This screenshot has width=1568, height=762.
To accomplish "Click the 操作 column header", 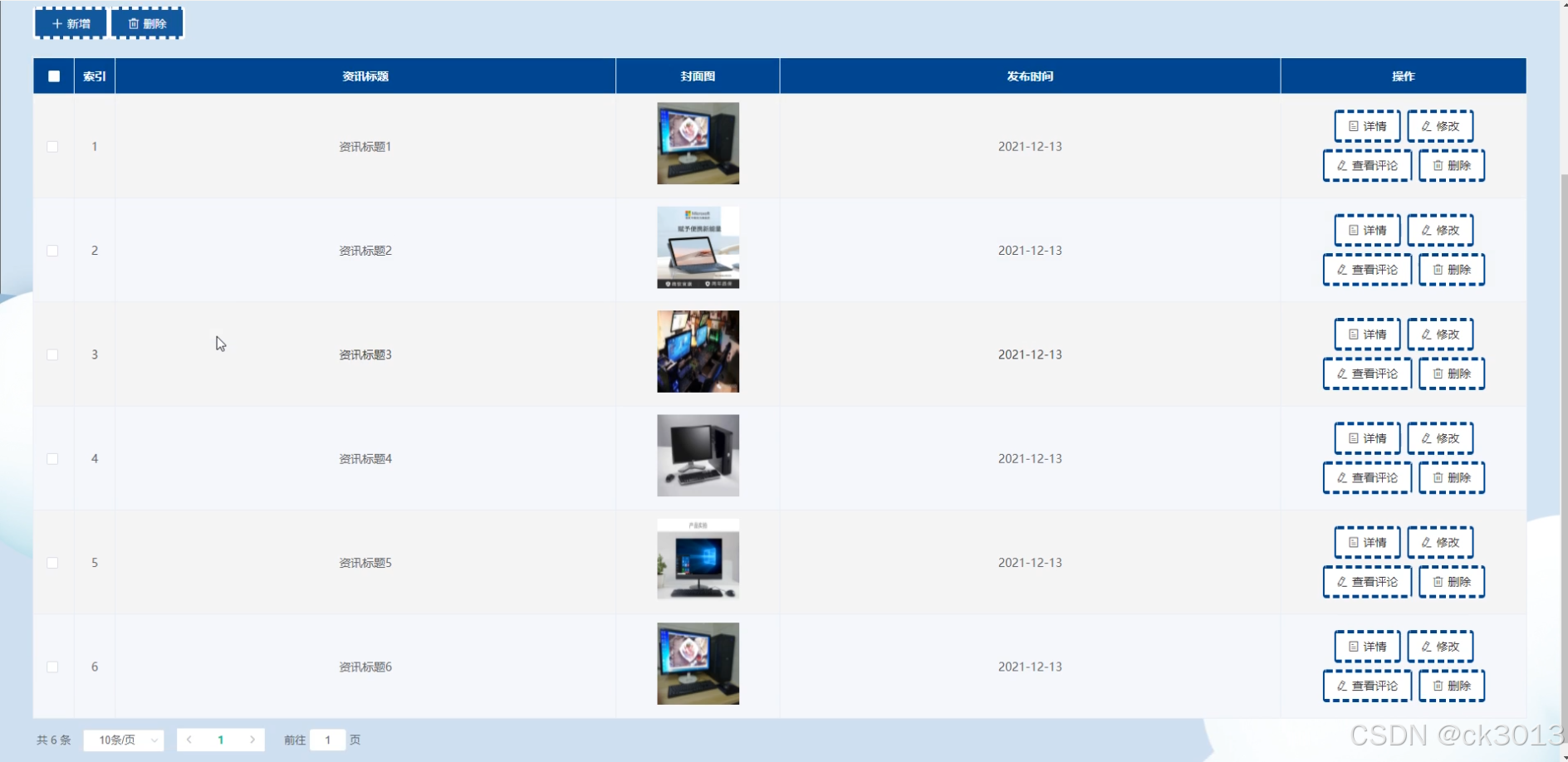I will pyautogui.click(x=1404, y=76).
